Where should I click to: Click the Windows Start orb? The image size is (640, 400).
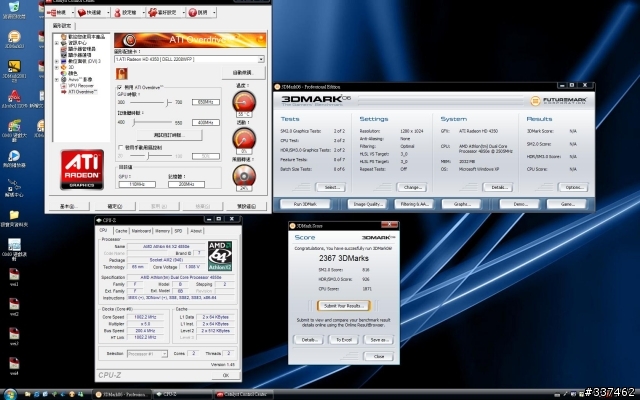coord(10,394)
